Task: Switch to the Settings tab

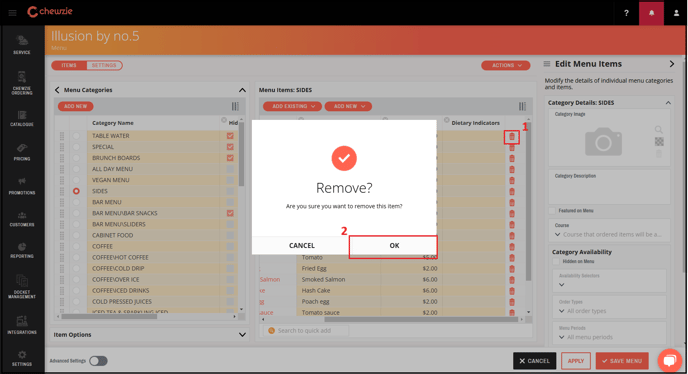Action: coord(104,65)
